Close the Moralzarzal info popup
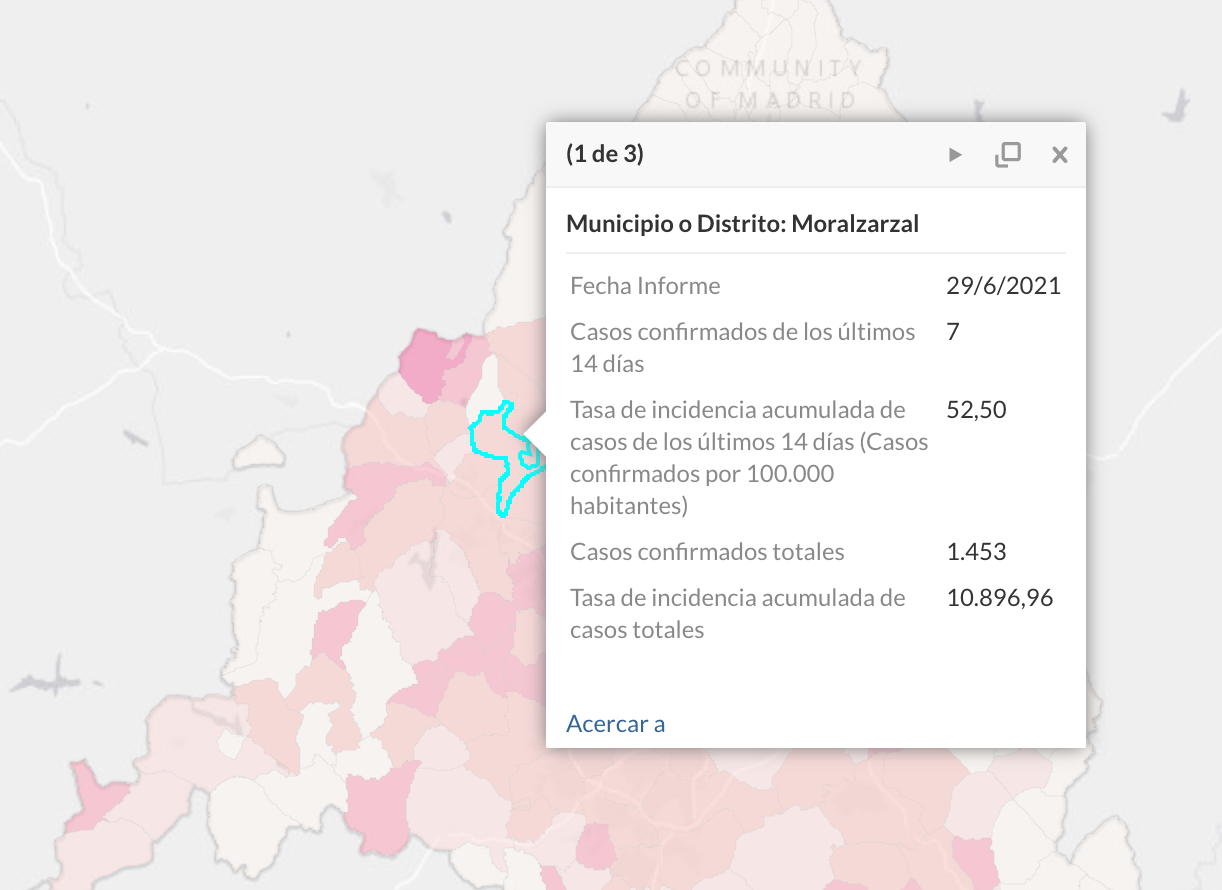This screenshot has height=890, width=1222. tap(1060, 154)
